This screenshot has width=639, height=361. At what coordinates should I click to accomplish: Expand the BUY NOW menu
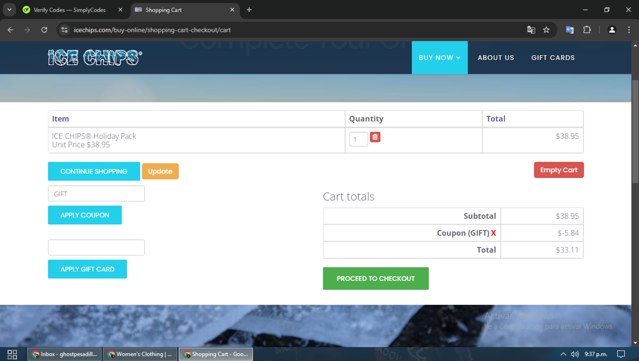point(439,57)
